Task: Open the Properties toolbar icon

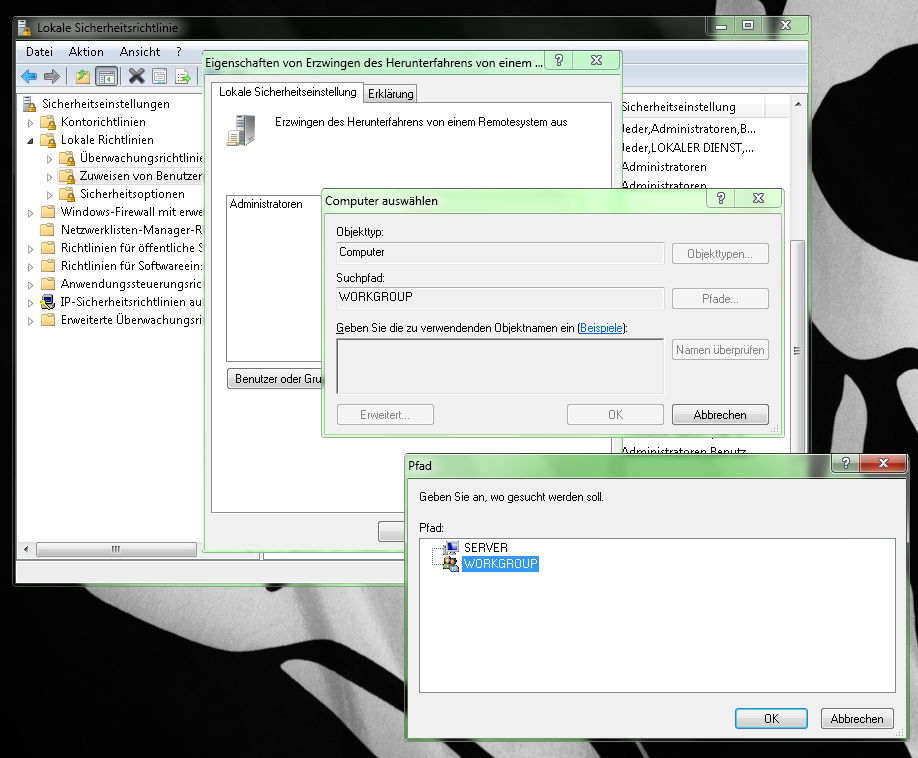Action: click(x=160, y=76)
